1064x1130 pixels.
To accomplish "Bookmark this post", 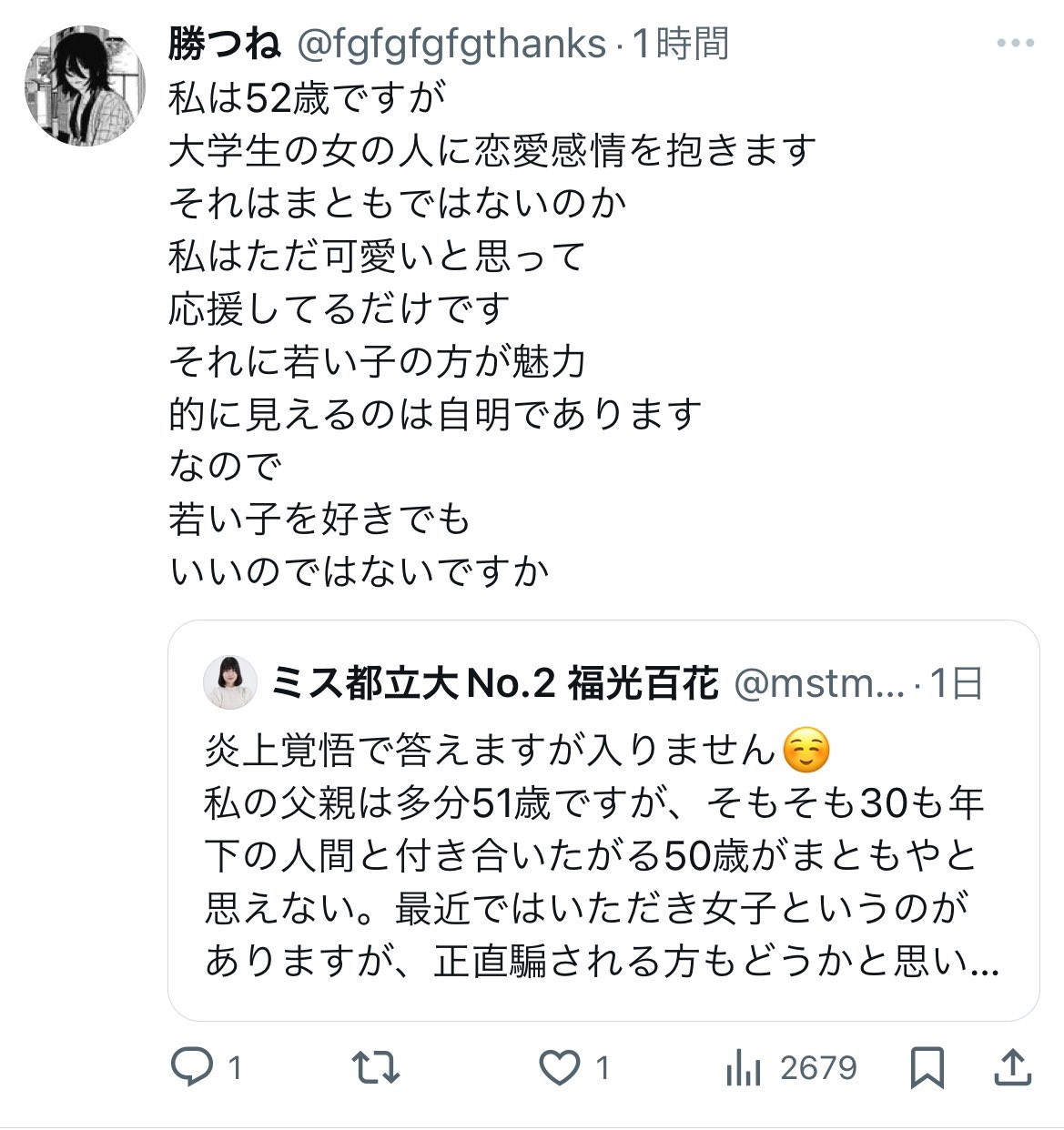I will pyautogui.click(x=927, y=1067).
